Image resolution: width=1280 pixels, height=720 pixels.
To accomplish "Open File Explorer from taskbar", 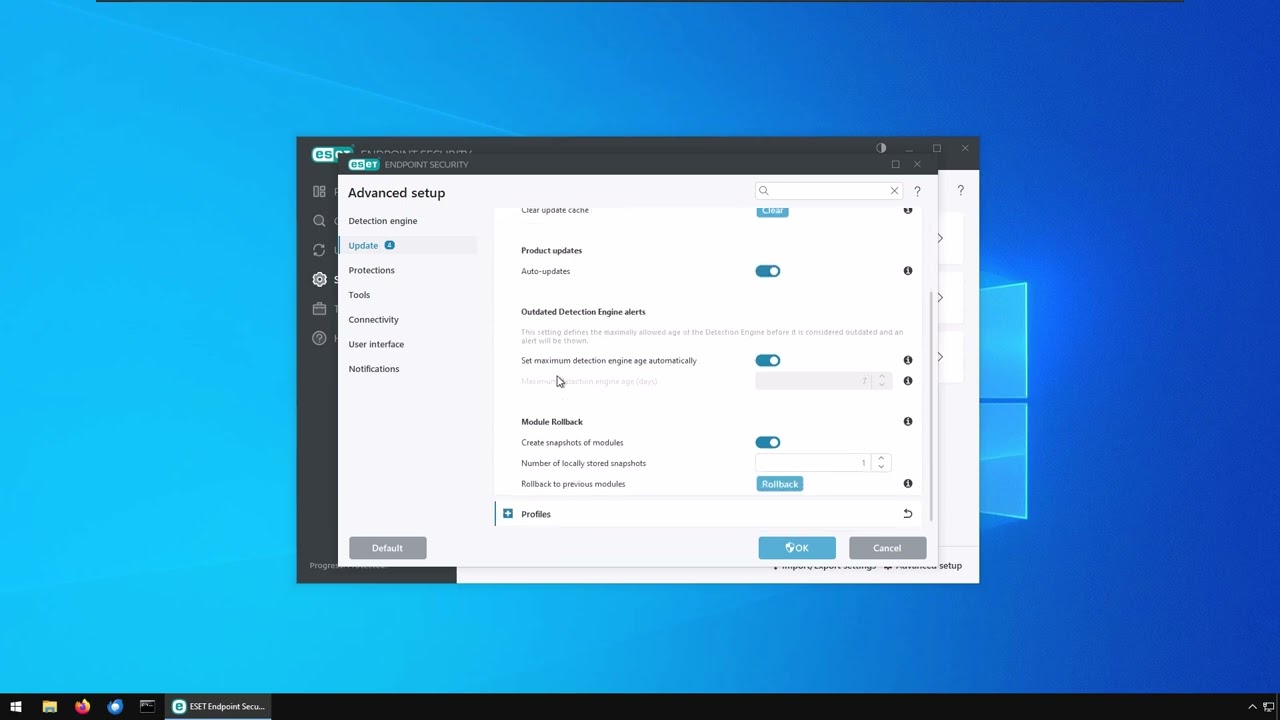I will 49,707.
